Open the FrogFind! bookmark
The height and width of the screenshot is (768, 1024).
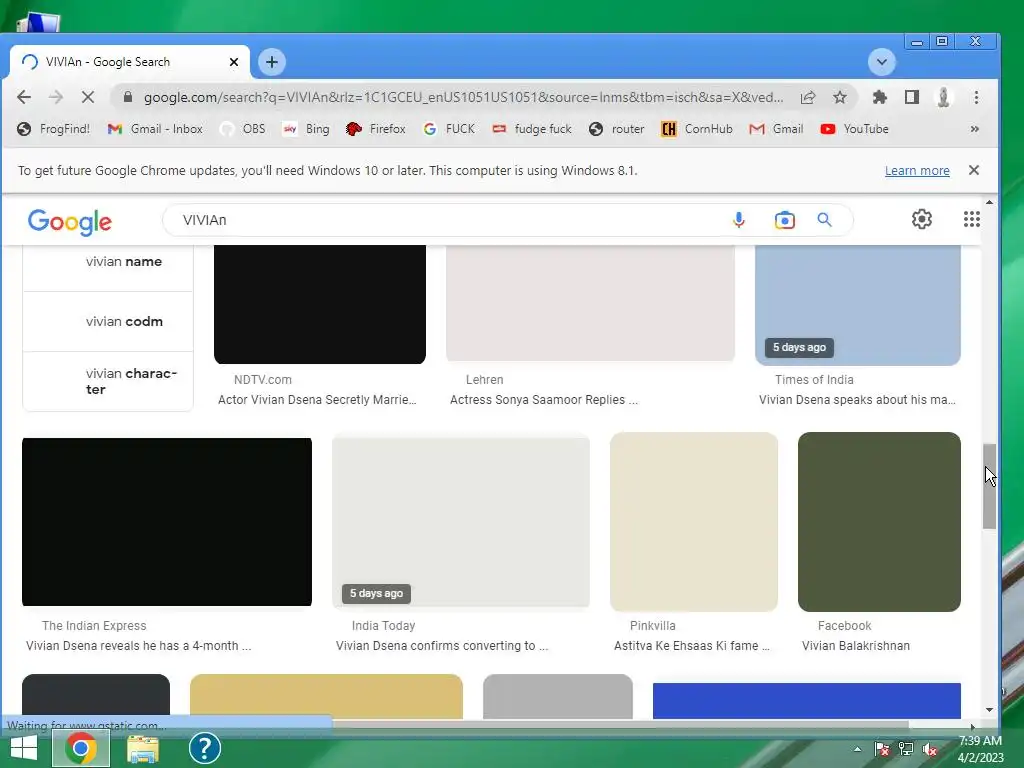54,129
